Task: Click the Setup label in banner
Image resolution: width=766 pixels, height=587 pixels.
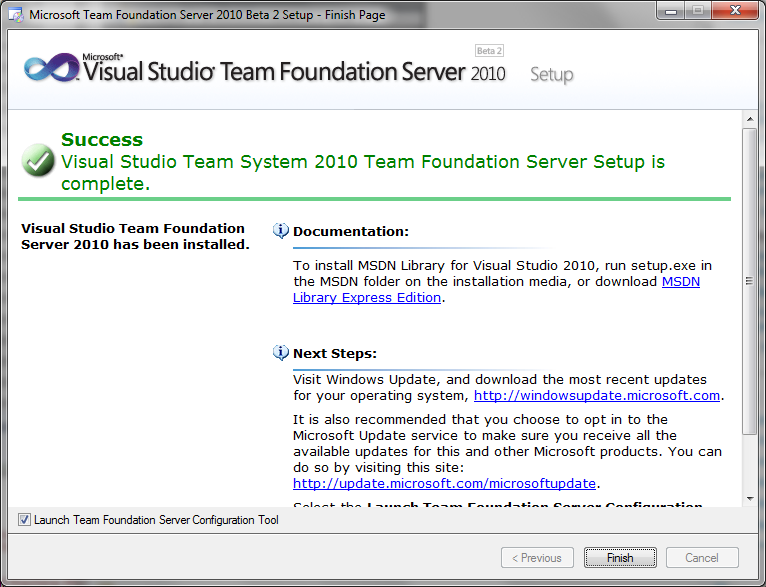Action: pos(552,75)
